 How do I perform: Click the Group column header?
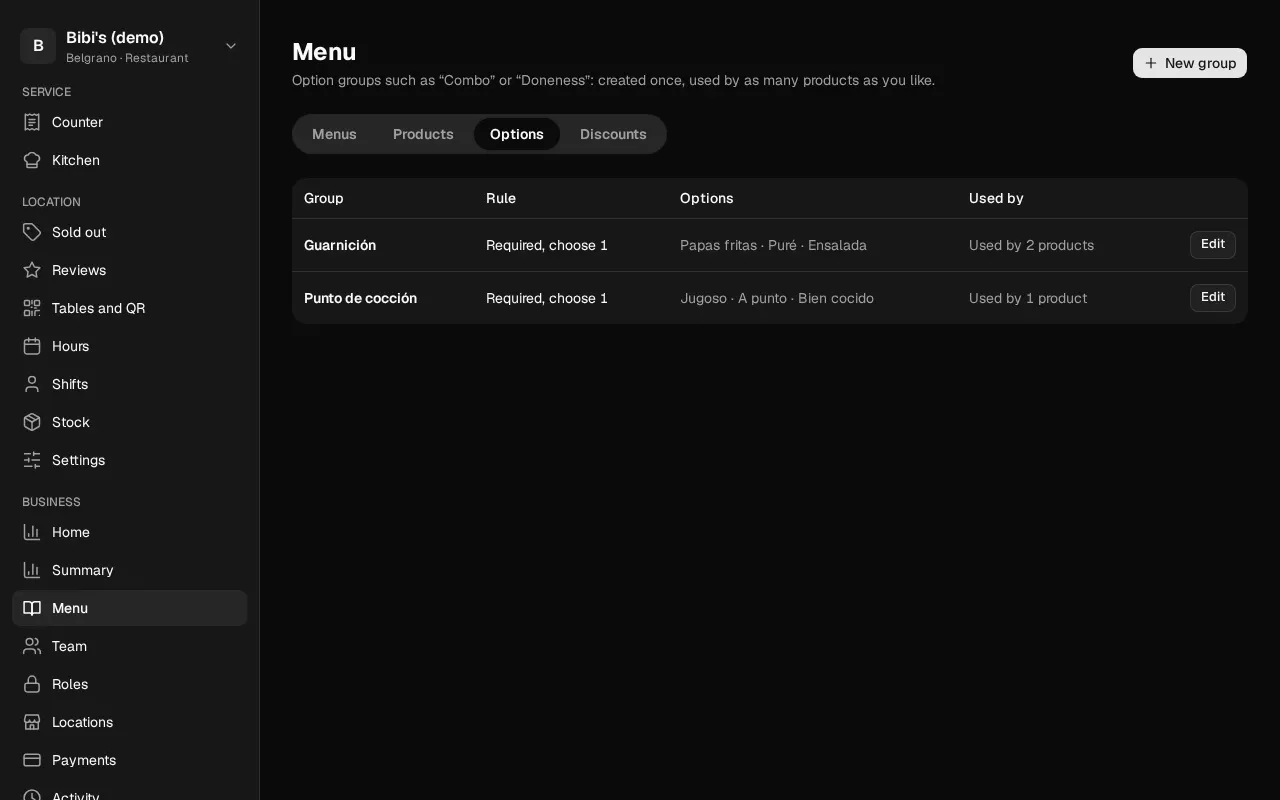[x=324, y=198]
